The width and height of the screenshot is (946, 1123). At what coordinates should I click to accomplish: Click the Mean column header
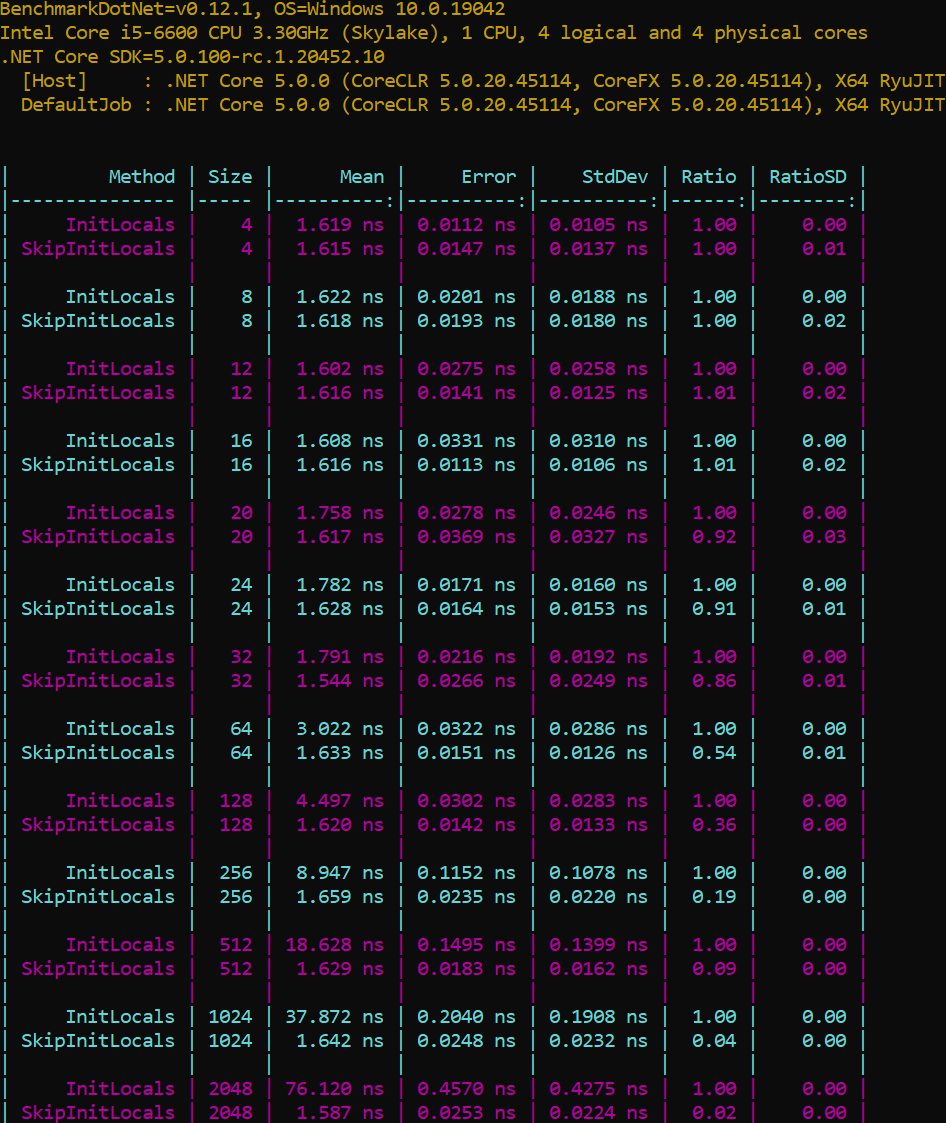click(361, 177)
